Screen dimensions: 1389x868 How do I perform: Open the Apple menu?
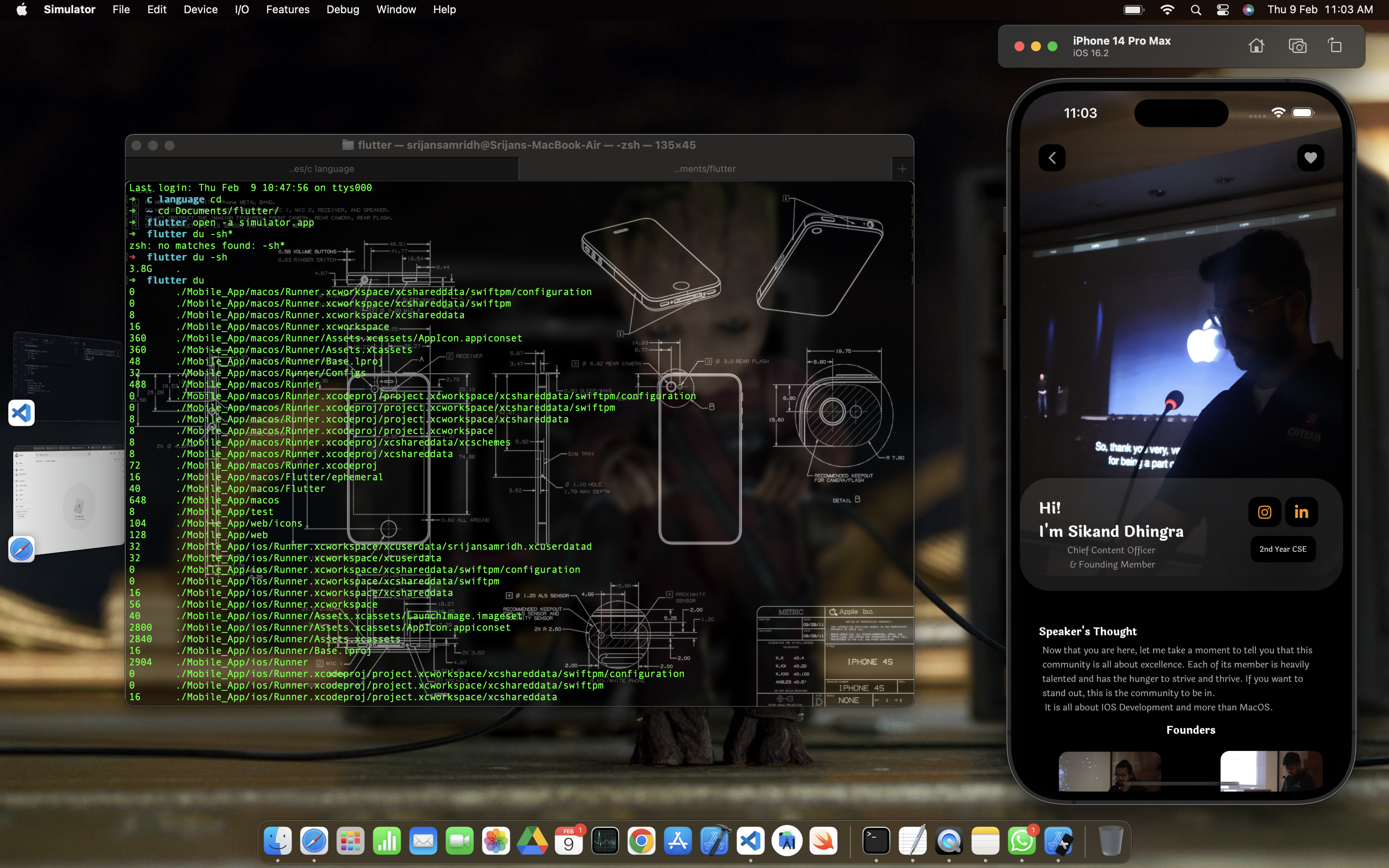(x=22, y=9)
